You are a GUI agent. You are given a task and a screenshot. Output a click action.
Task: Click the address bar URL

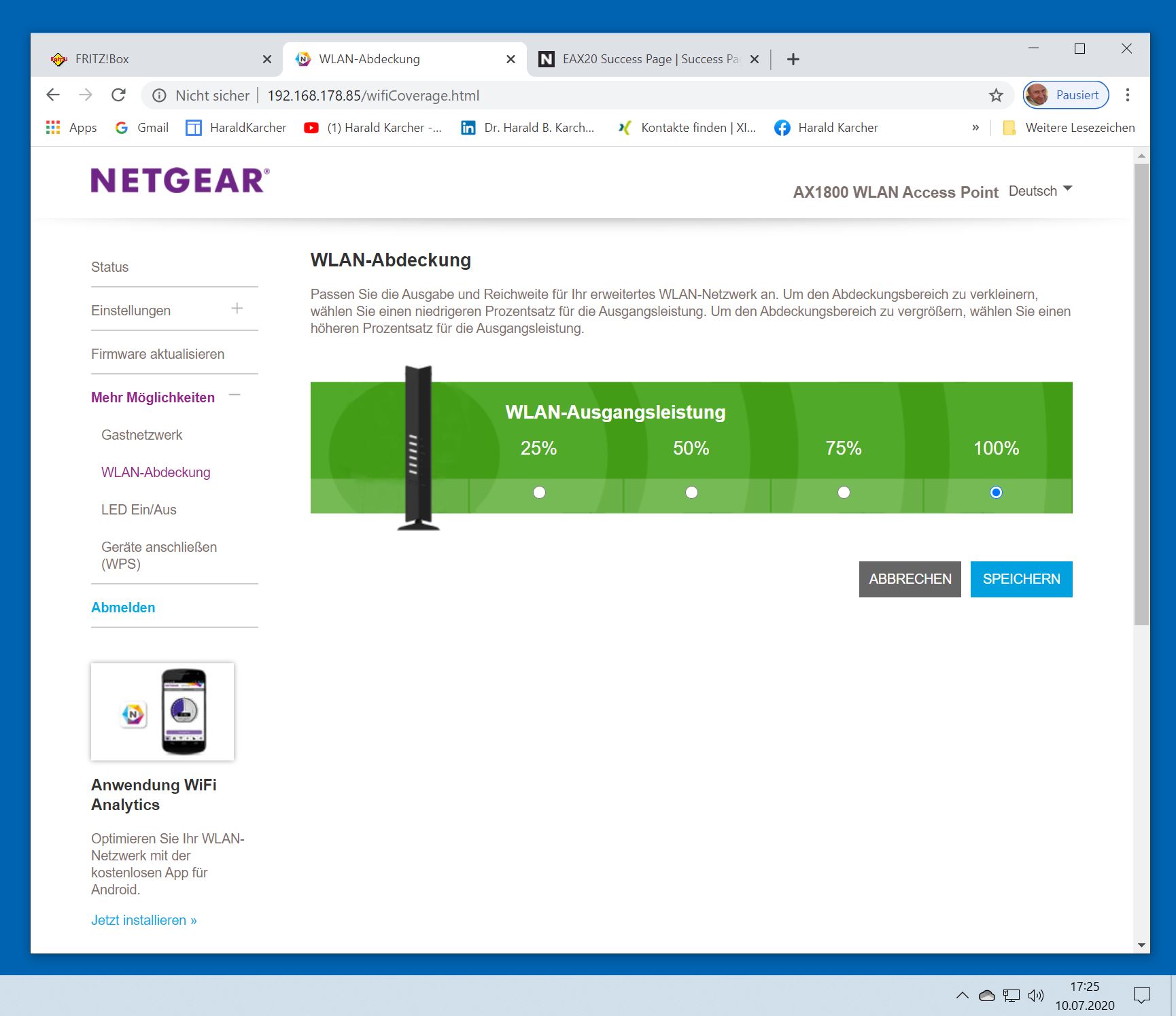(373, 96)
